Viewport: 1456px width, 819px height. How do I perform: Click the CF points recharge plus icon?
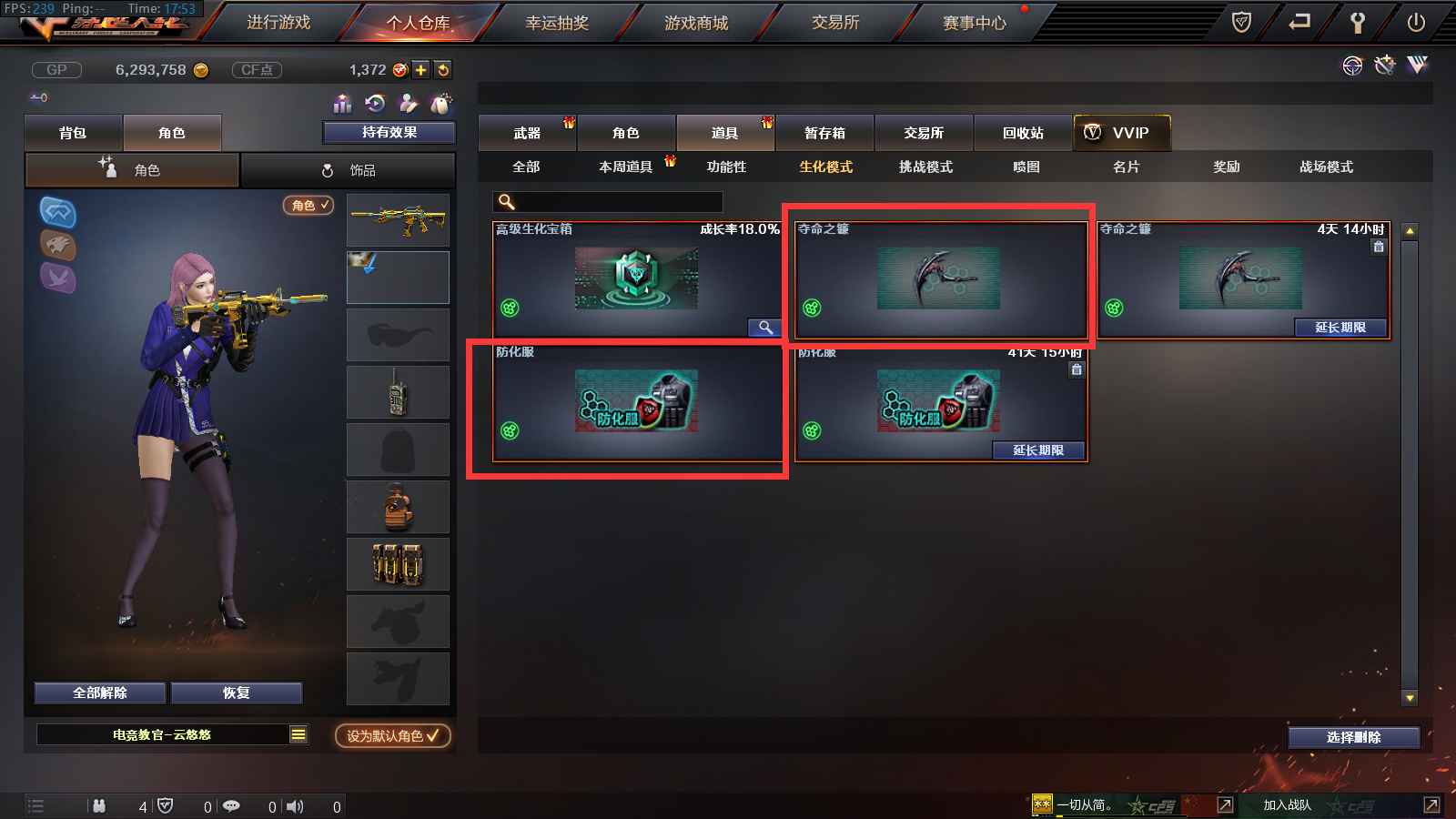[x=421, y=70]
